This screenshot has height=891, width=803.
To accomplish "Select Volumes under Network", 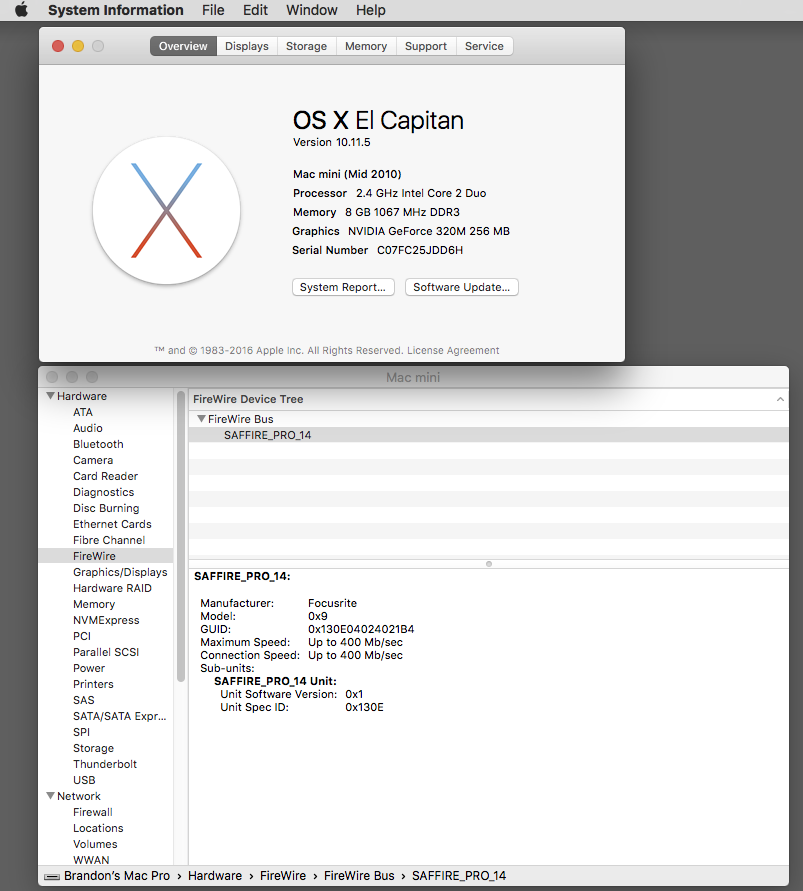I will click(x=95, y=844).
